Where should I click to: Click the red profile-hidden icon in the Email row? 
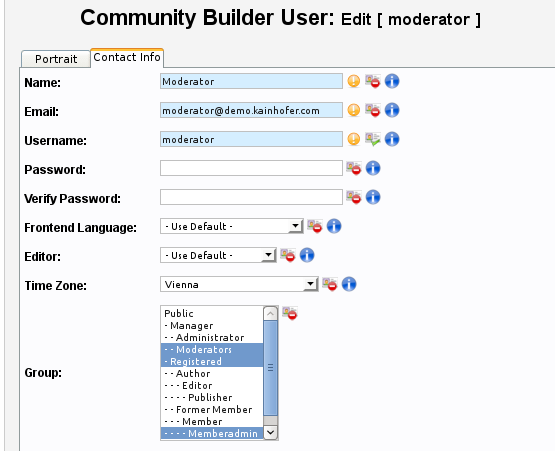point(373,110)
